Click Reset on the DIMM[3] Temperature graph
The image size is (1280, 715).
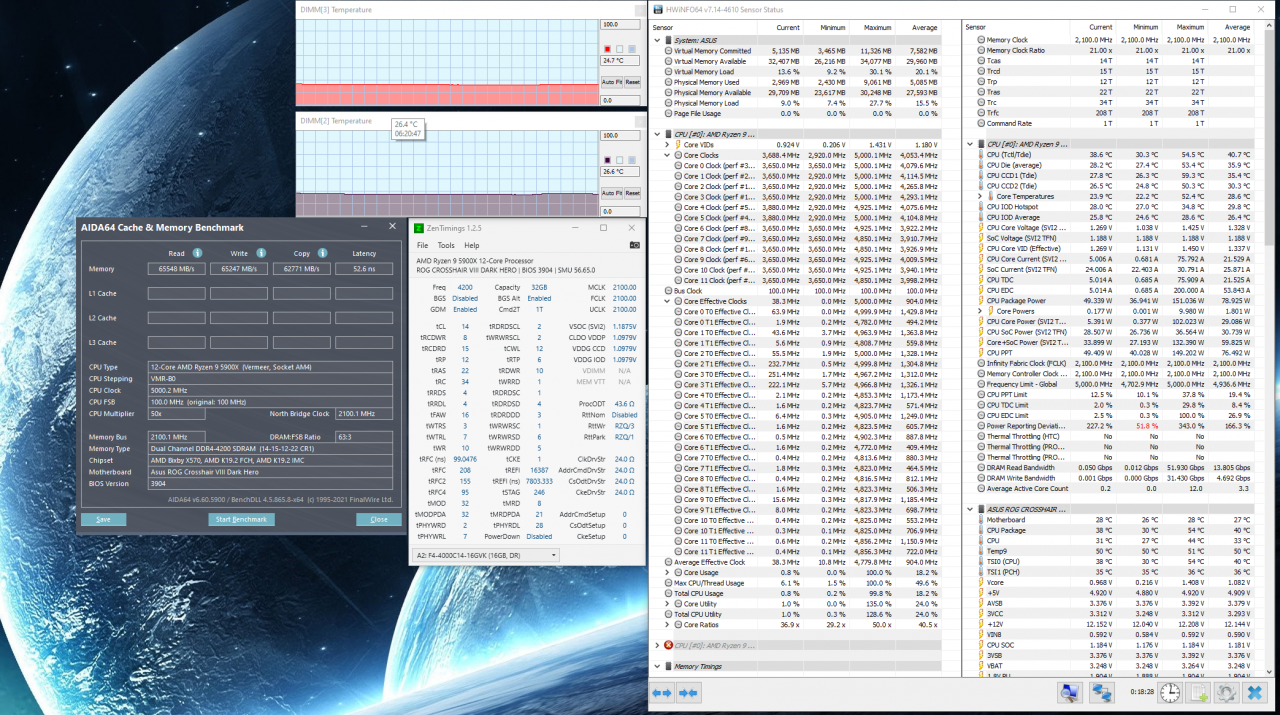click(x=632, y=82)
